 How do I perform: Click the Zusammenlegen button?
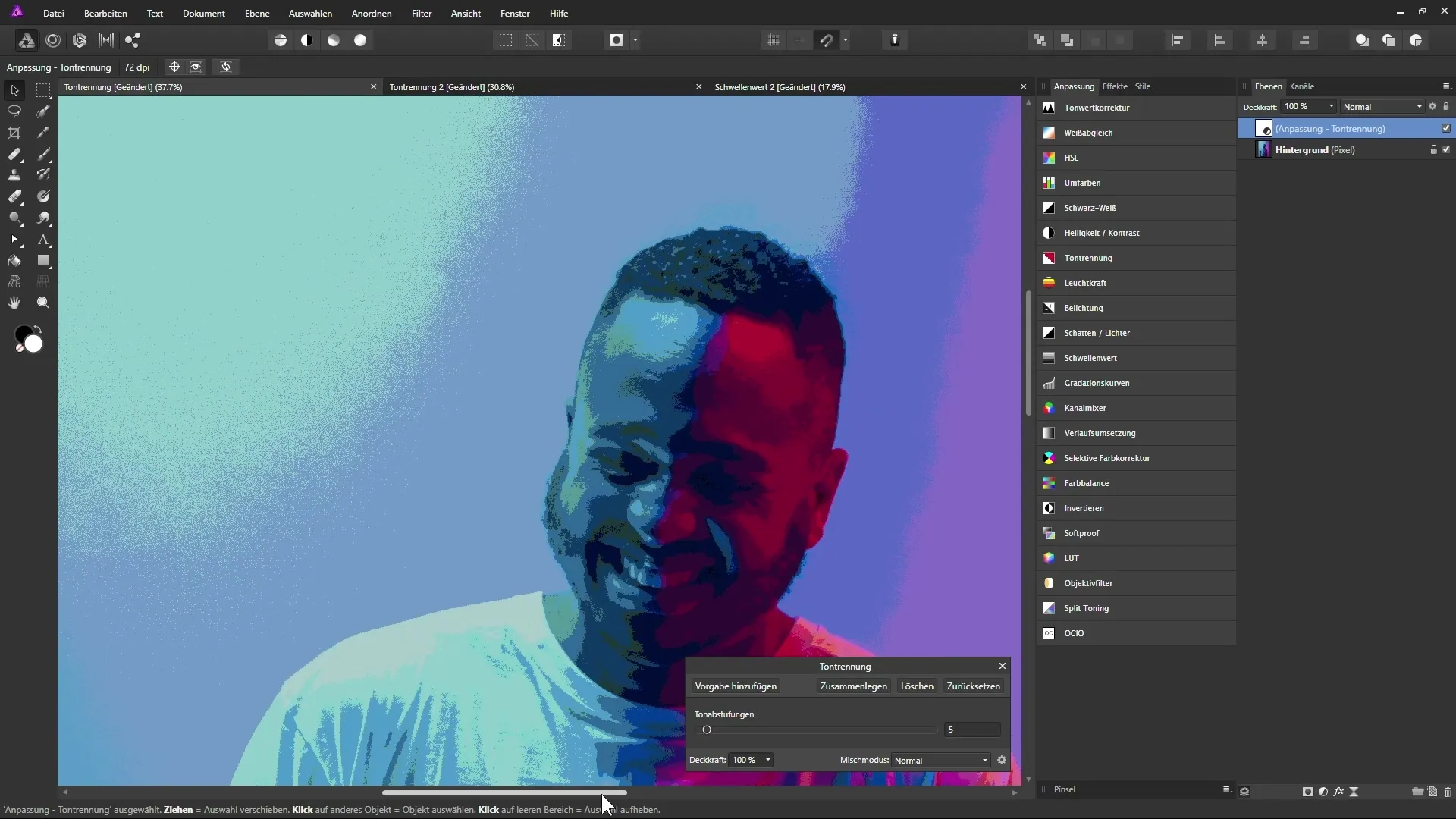point(853,686)
